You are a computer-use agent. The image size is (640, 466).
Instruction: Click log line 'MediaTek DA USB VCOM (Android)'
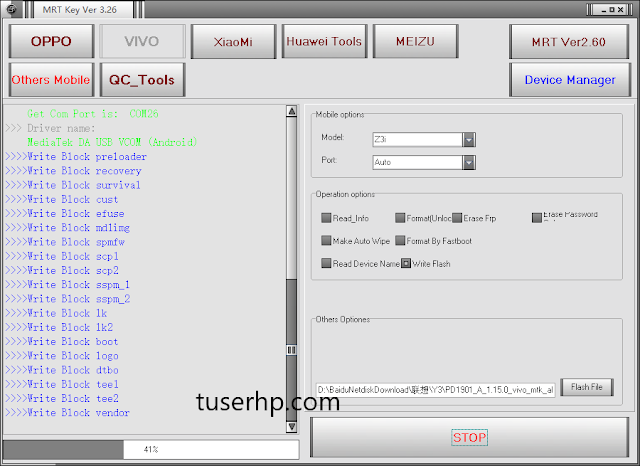[112, 142]
